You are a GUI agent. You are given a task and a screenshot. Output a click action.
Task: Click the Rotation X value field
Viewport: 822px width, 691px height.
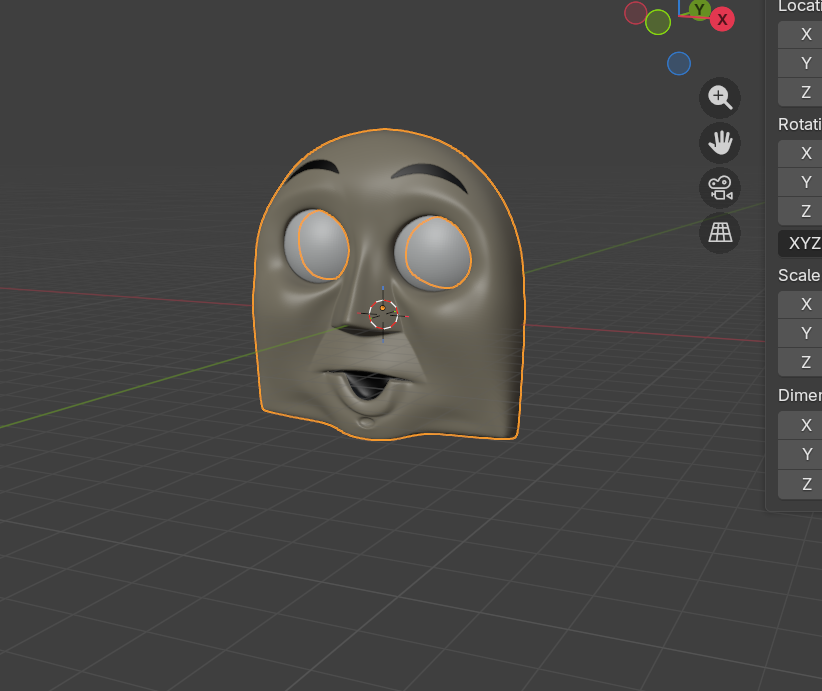[x=800, y=153]
